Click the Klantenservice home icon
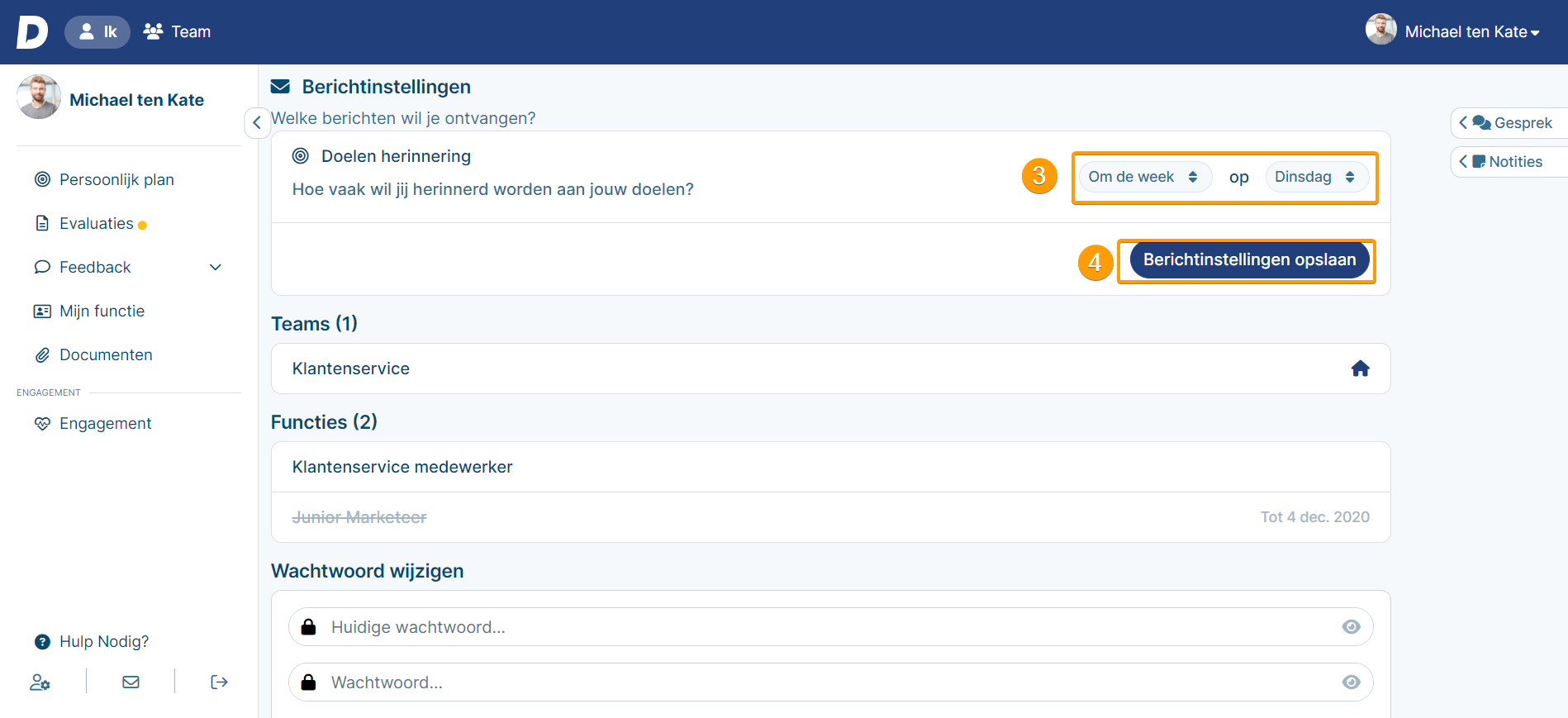Image resolution: width=1568 pixels, height=718 pixels. pos(1360,369)
